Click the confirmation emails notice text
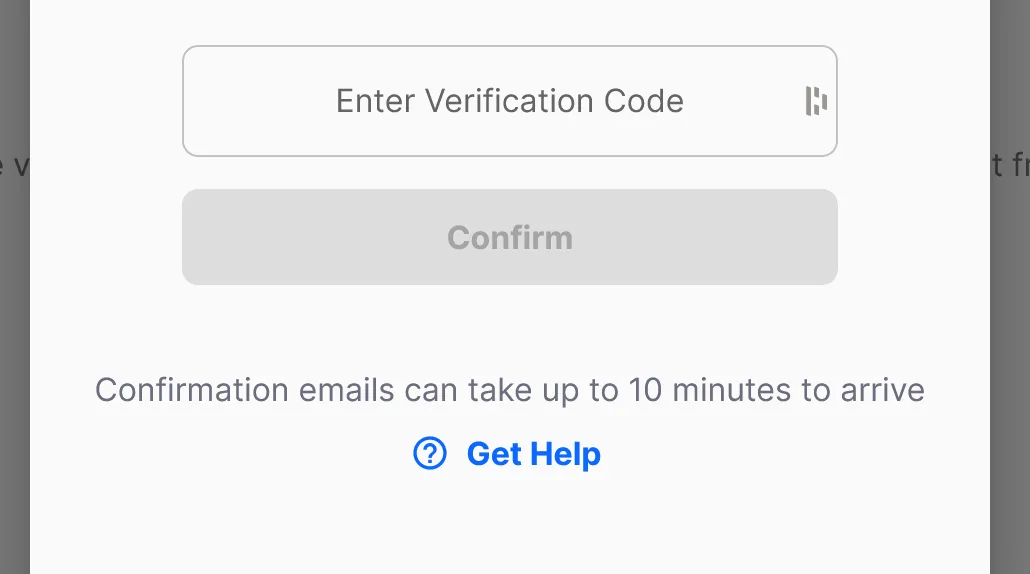 [510, 390]
